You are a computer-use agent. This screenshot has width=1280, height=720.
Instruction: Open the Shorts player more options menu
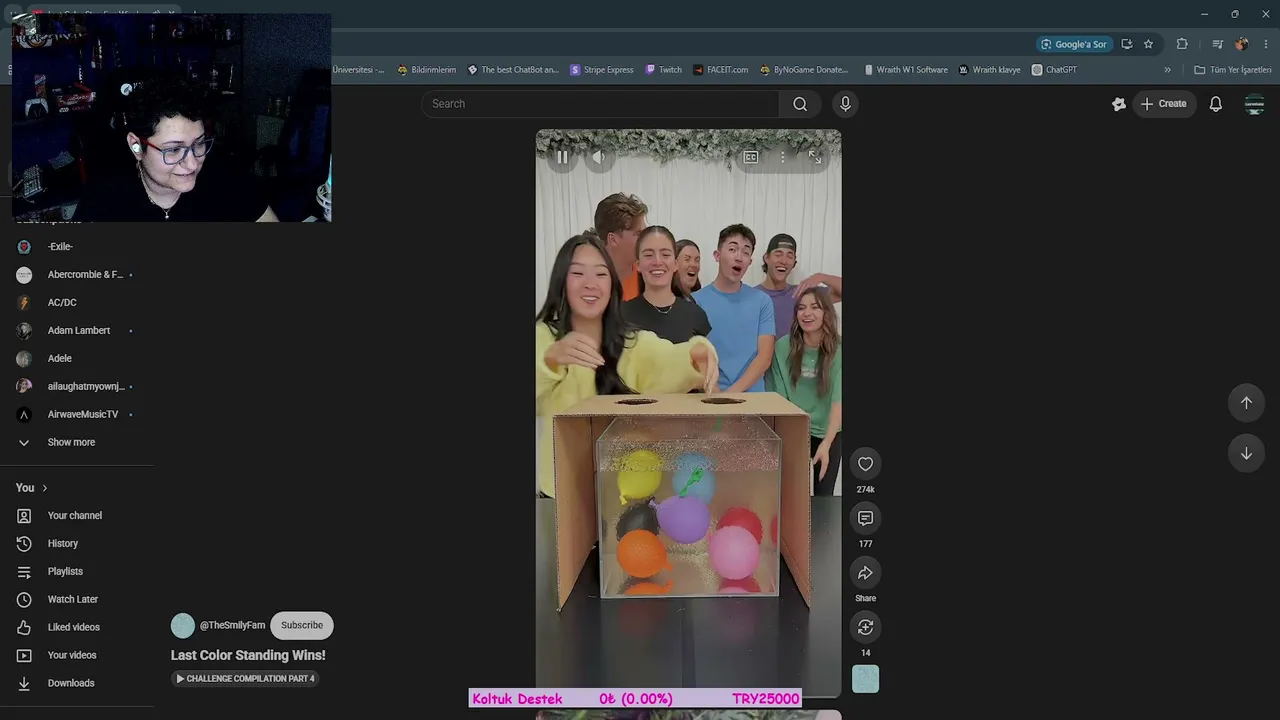coord(783,157)
